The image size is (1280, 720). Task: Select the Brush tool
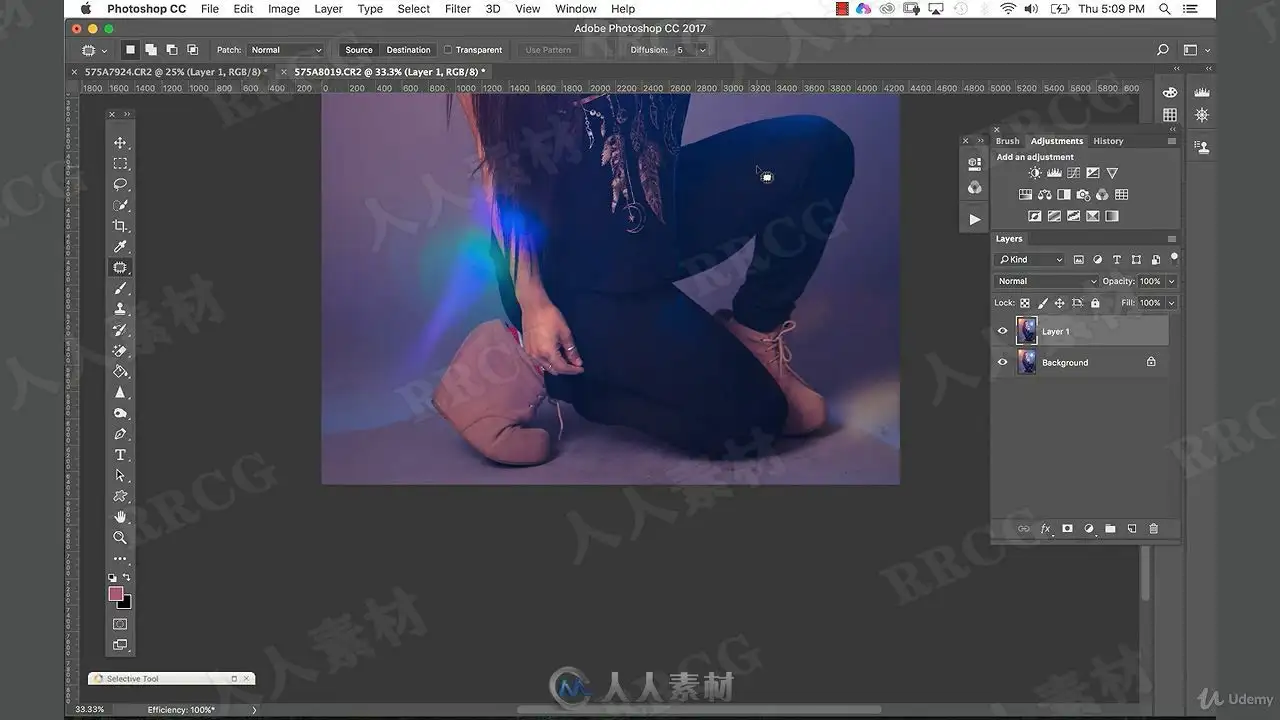click(120, 288)
